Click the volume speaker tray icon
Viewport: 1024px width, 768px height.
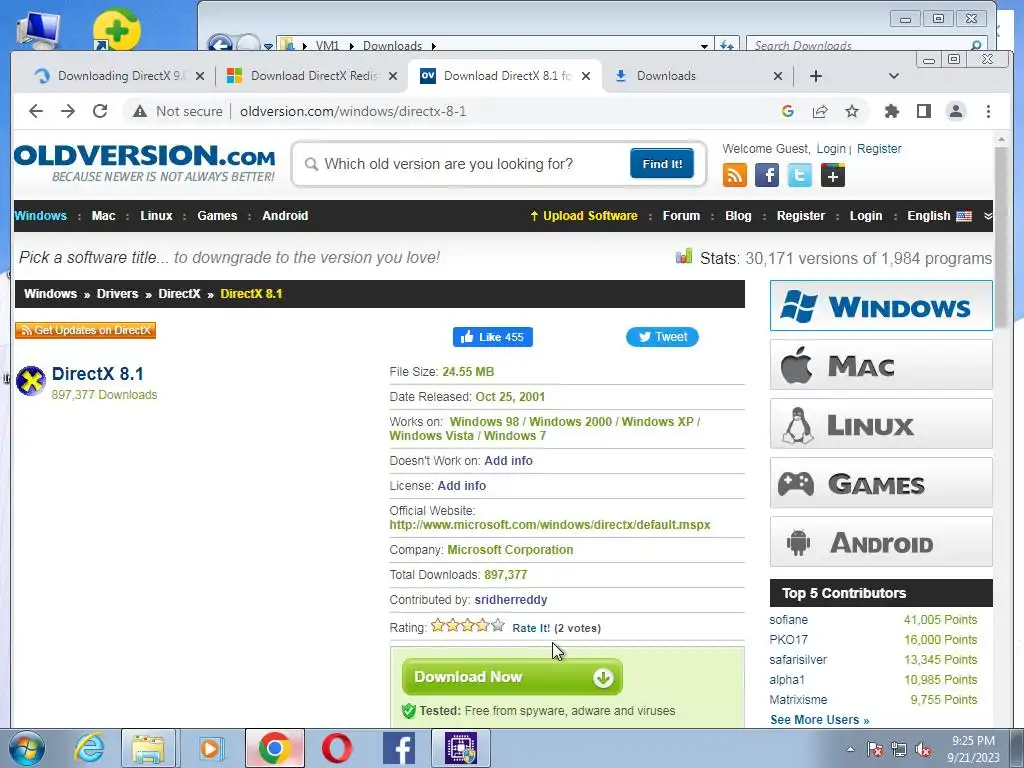(923, 750)
